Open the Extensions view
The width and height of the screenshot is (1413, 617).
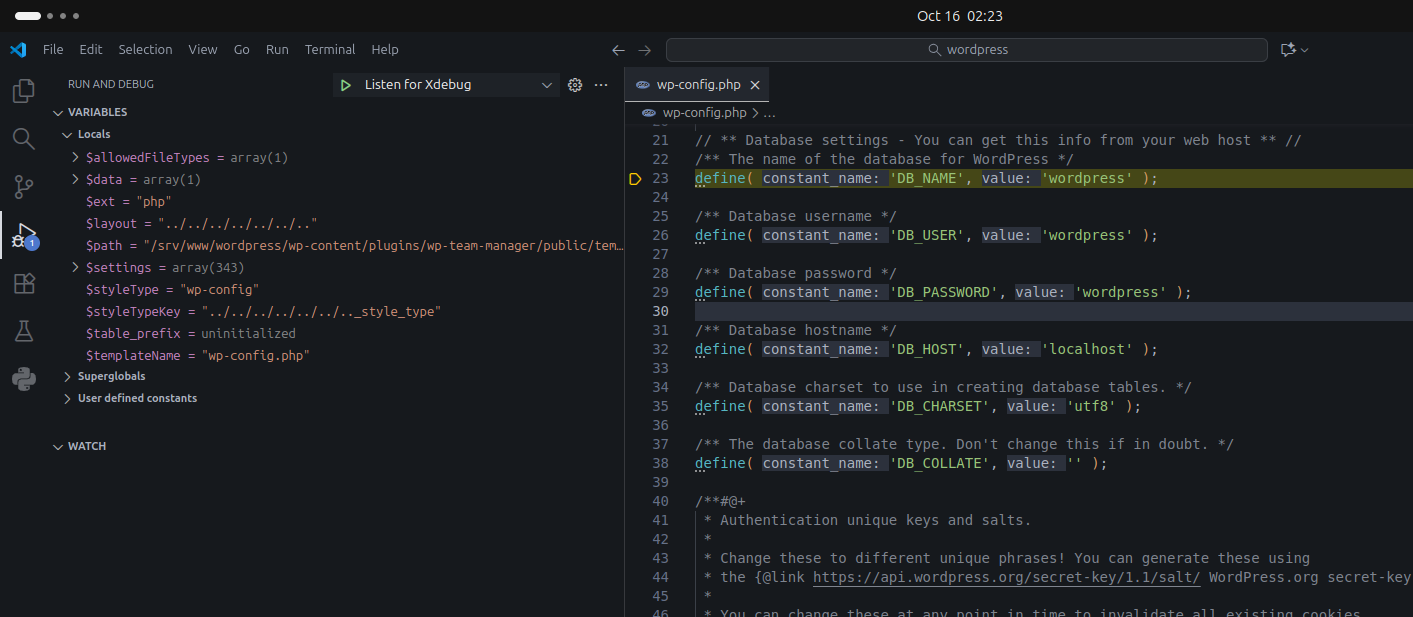point(23,284)
